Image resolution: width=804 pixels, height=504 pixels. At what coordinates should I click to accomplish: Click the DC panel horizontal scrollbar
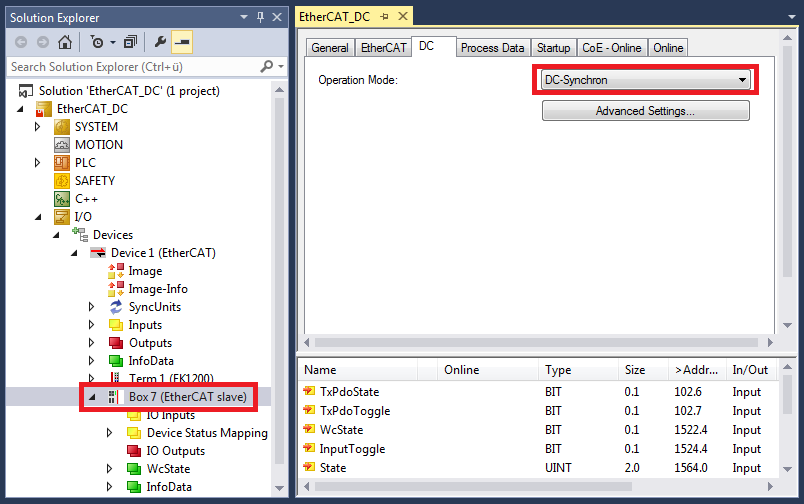538,342
